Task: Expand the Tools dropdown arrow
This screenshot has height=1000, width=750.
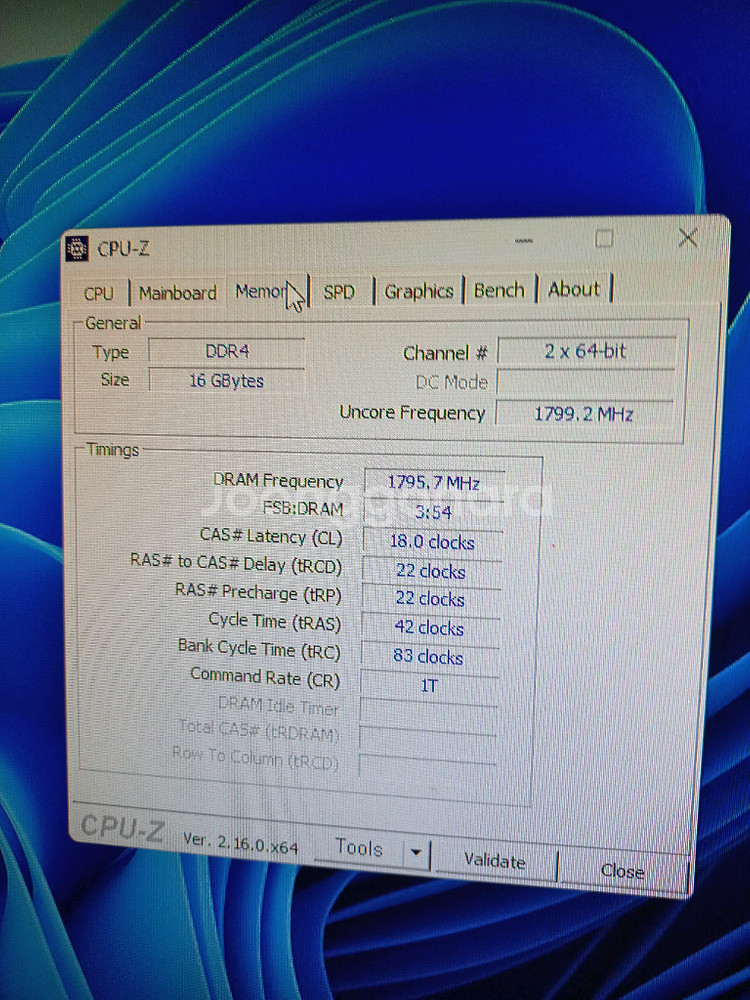Action: click(x=415, y=853)
